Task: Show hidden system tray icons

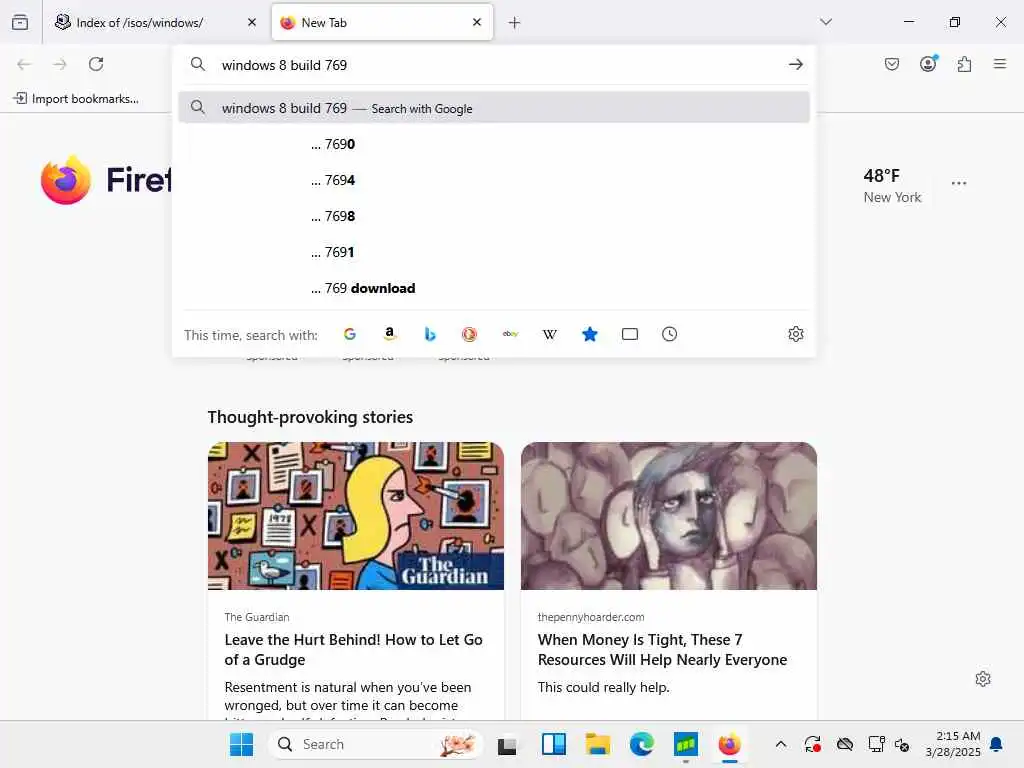Action: coord(780,744)
